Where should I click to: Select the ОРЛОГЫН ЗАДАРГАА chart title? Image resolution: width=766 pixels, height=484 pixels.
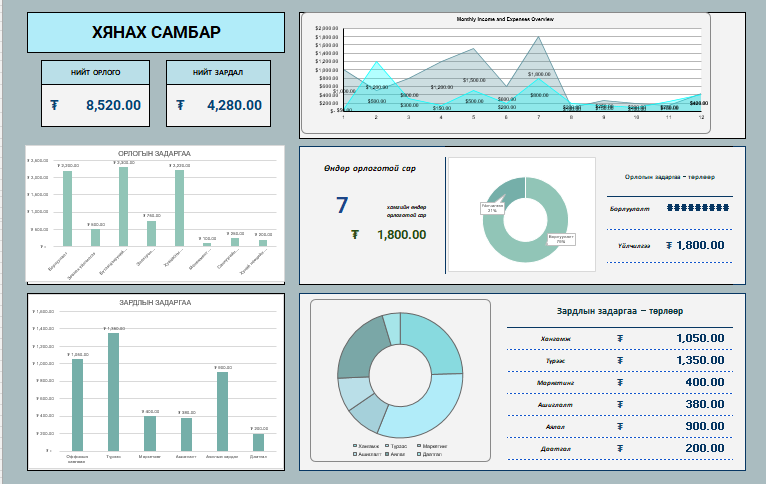coord(154,153)
